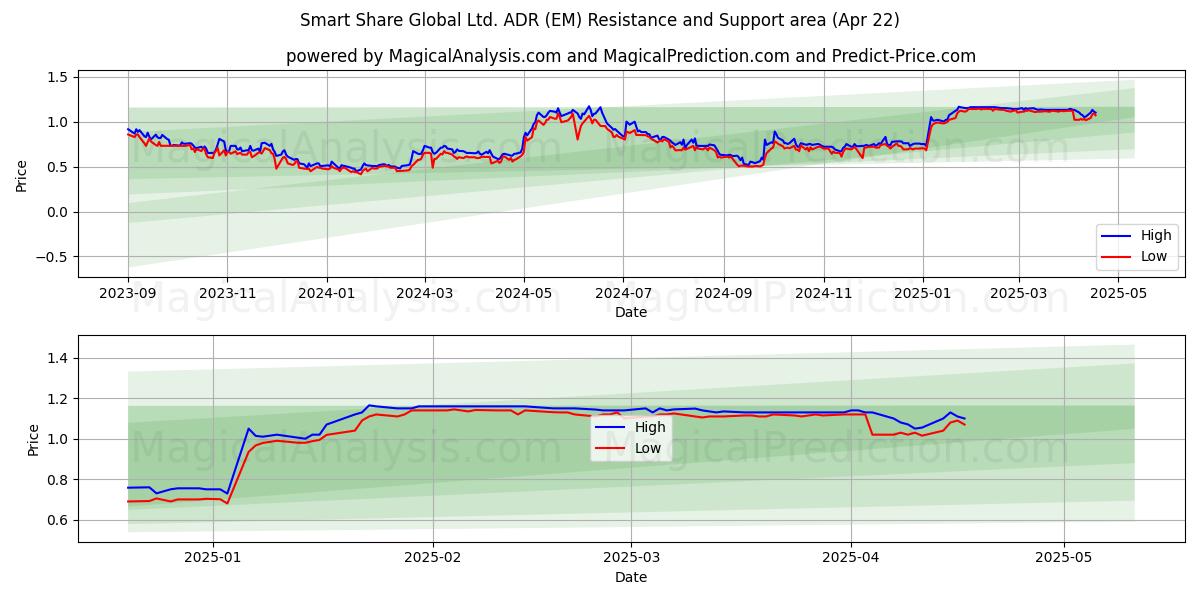Viewport: 1200px width, 600px height.
Task: Click the '0.0' price tick on upper chart
Action: (x=57, y=212)
